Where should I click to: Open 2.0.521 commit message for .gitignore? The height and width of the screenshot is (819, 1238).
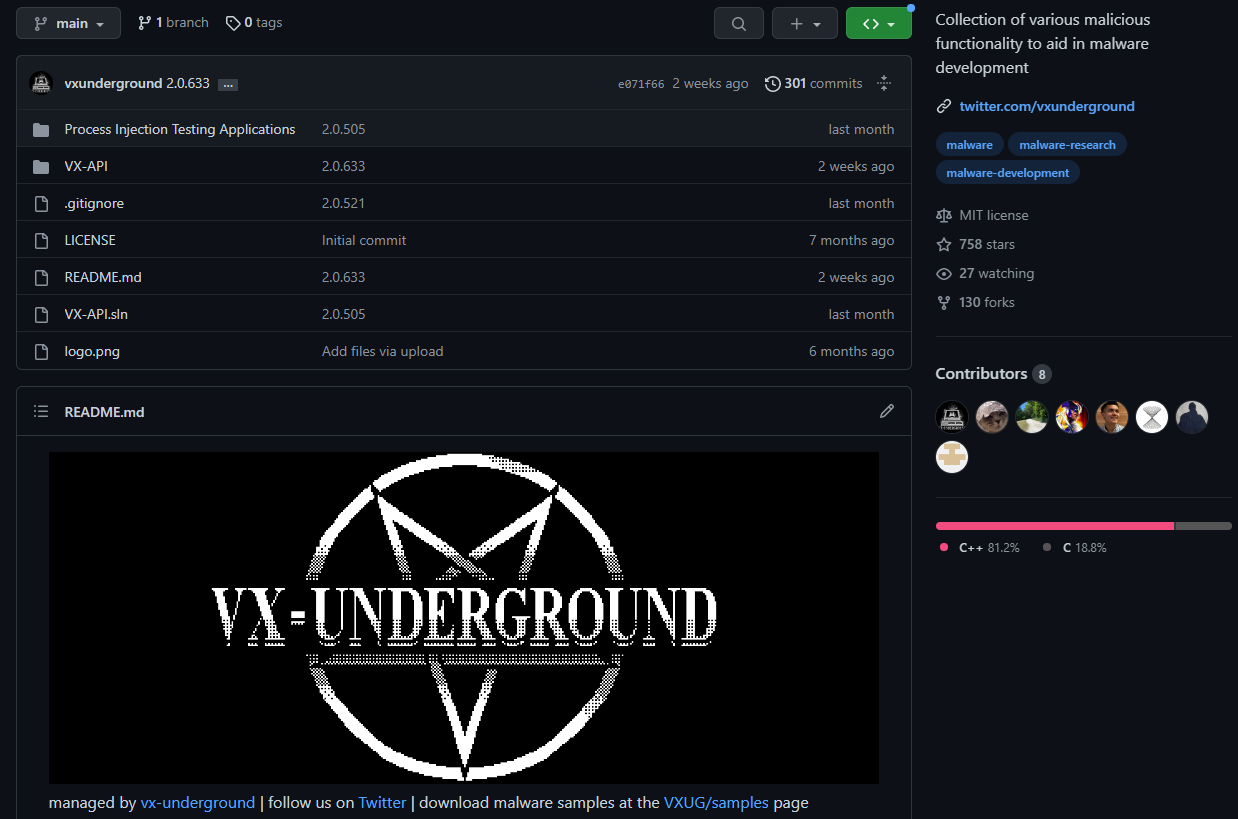click(343, 204)
